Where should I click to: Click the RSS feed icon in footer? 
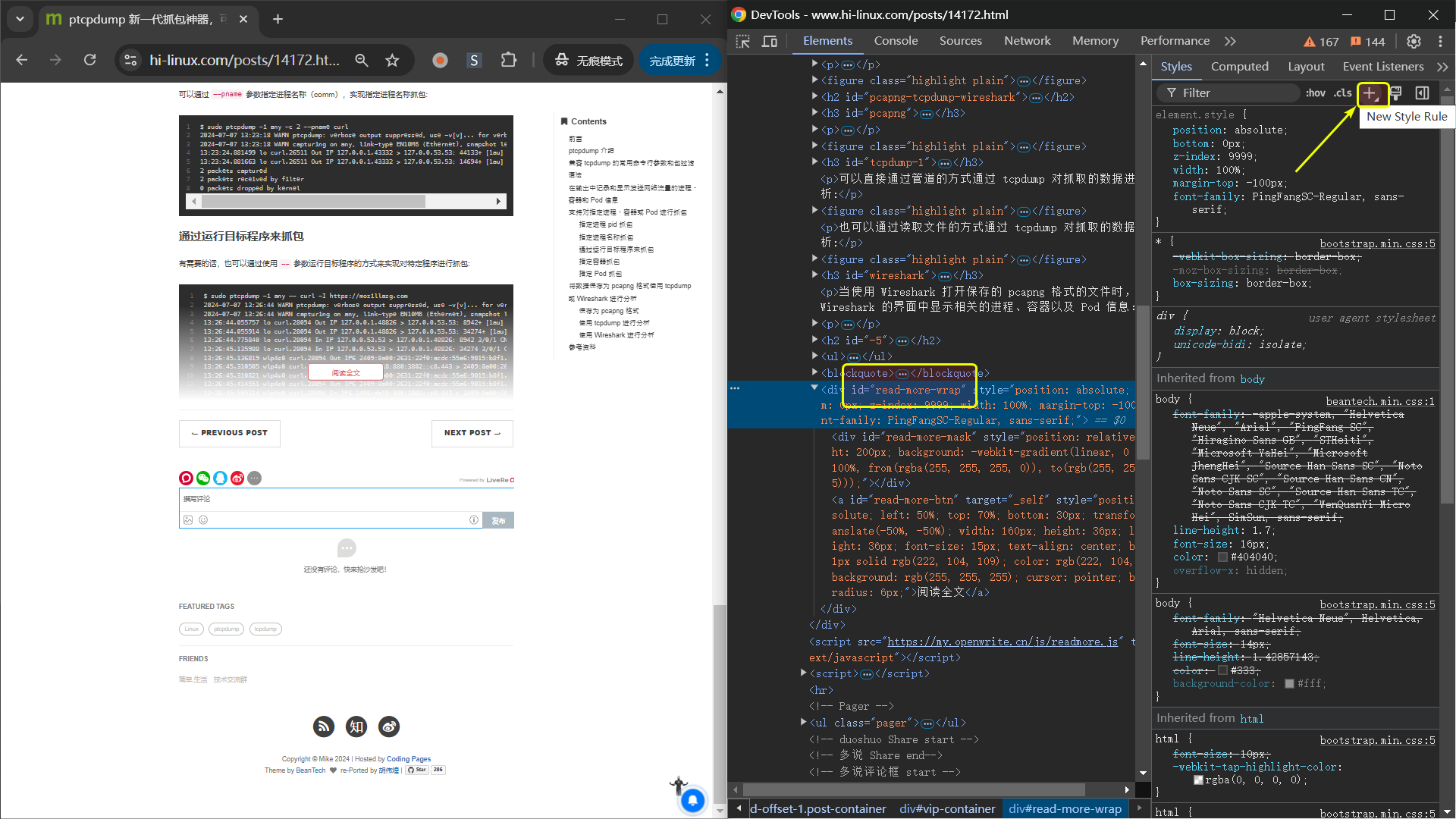(x=324, y=726)
